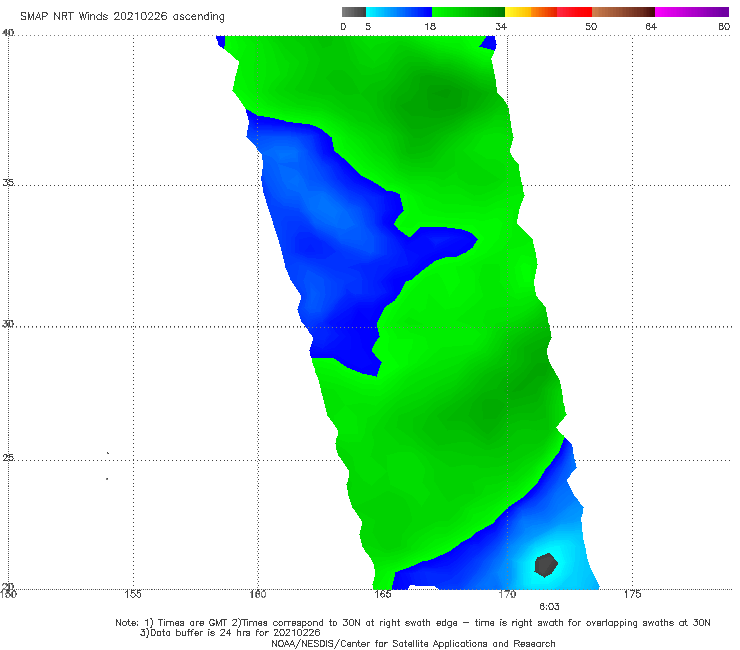740x650 pixels.
Task: Click the latitude axis label '35'
Action: tap(8, 182)
